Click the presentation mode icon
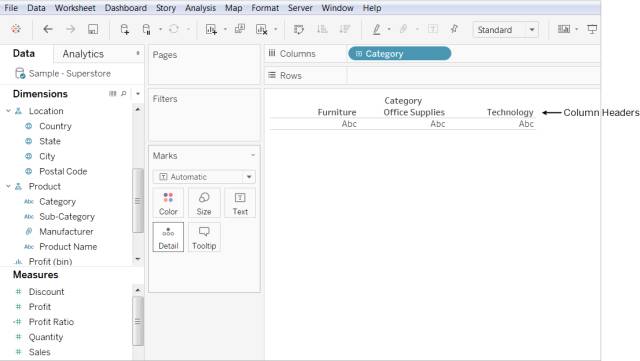 point(592,29)
